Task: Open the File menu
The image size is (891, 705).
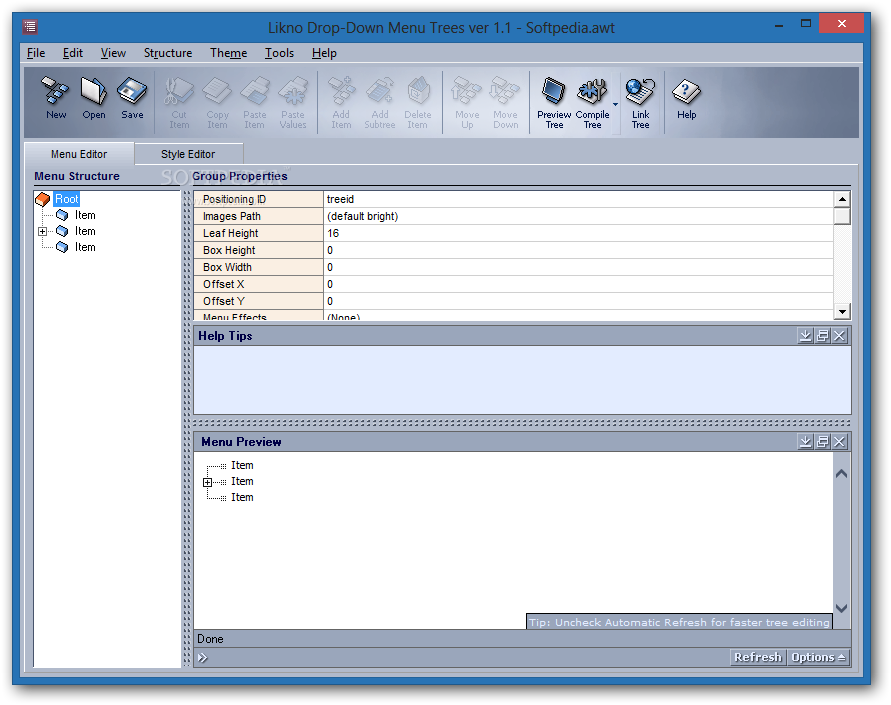Action: (x=36, y=53)
